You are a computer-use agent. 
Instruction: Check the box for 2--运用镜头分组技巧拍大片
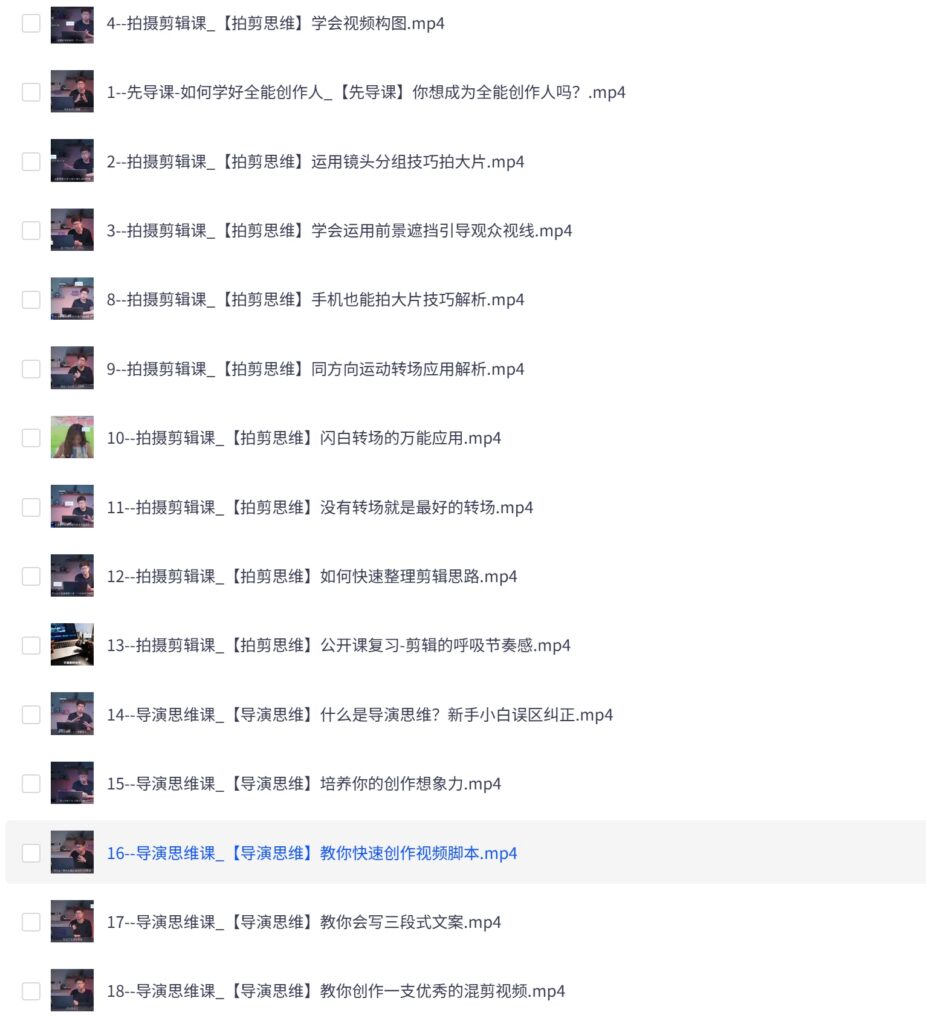31,161
